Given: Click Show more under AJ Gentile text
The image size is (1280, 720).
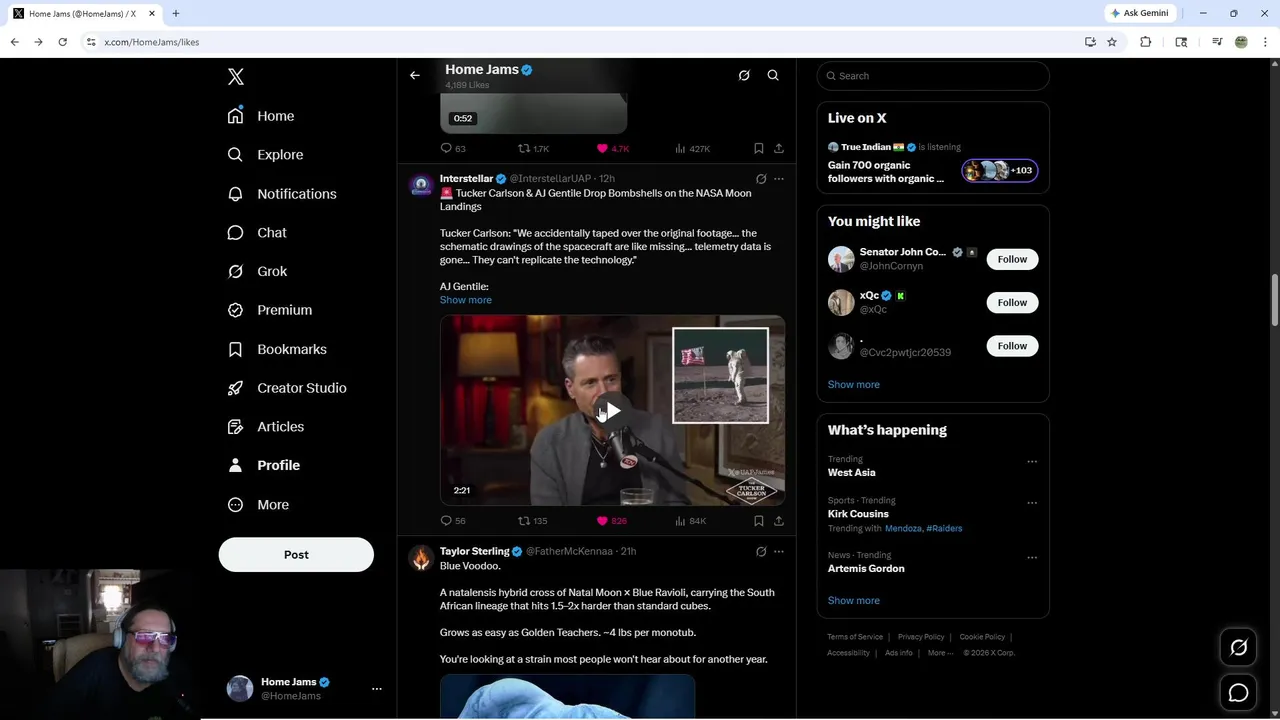Looking at the screenshot, I should click(x=466, y=300).
